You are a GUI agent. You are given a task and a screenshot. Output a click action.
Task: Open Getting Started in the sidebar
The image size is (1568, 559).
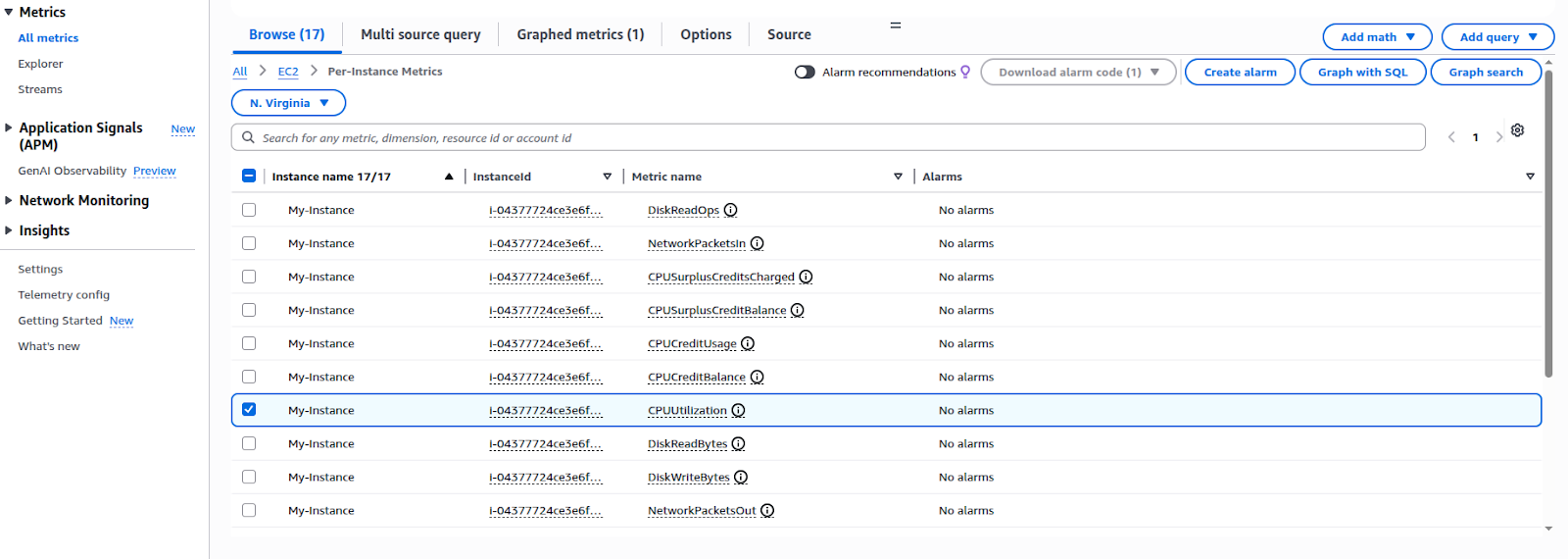60,321
